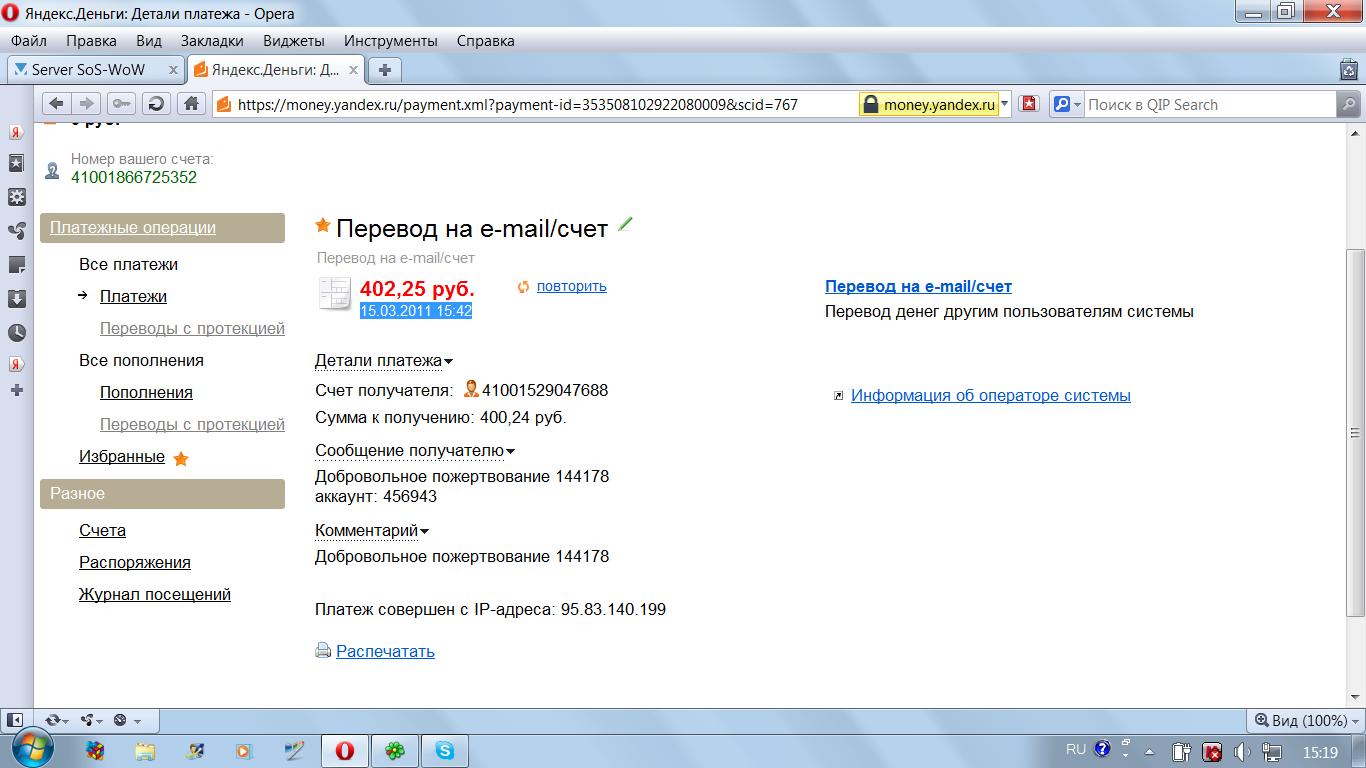Open the Downloads panel in sidebar

point(16,299)
